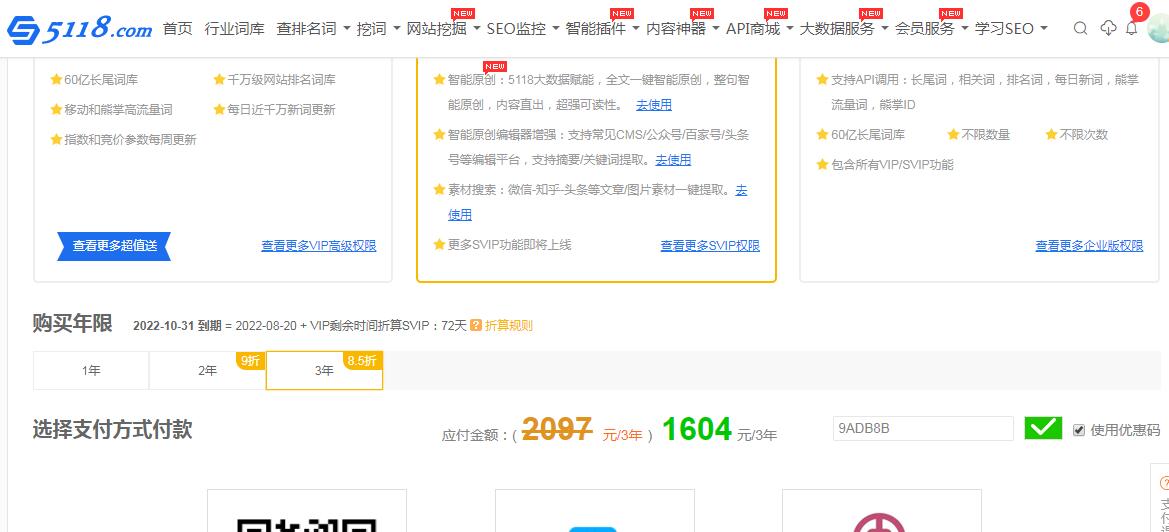Image resolution: width=1169 pixels, height=532 pixels.
Task: Click the discounted price 1604
Action: click(x=696, y=428)
